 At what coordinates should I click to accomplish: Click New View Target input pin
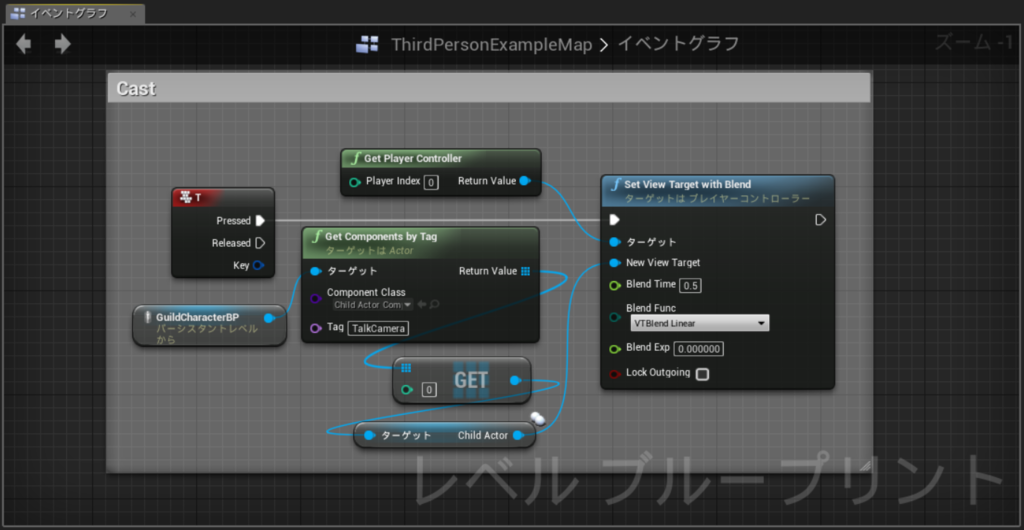[x=615, y=263]
